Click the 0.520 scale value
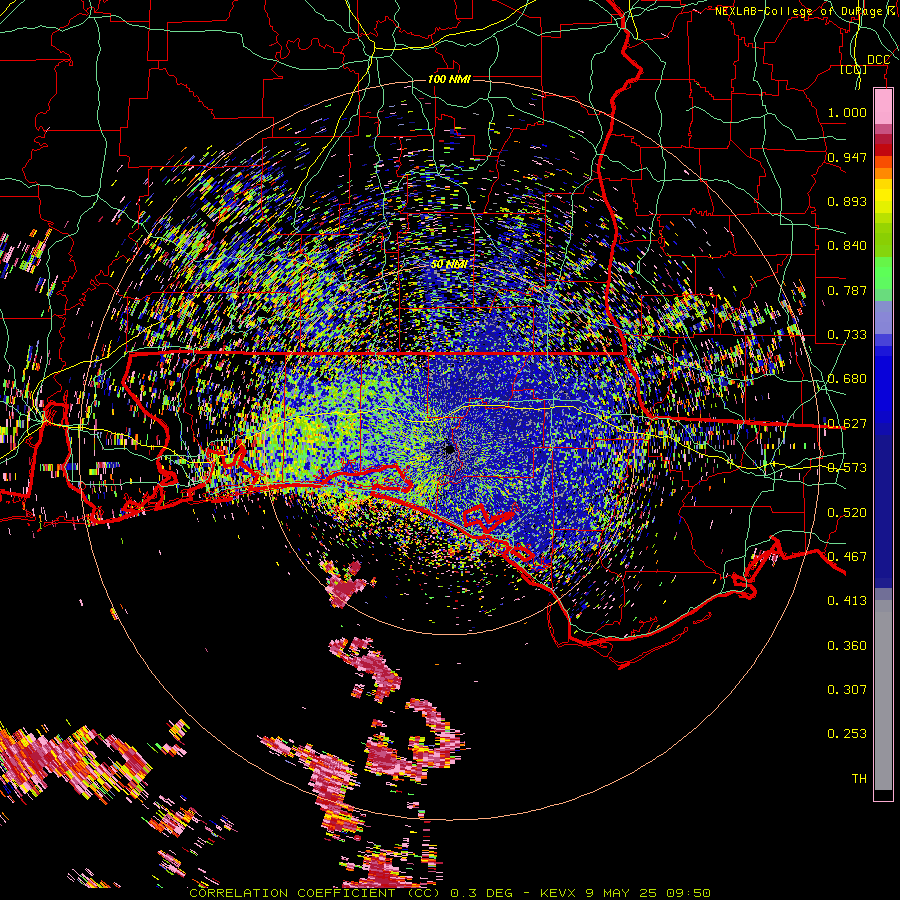Image resolution: width=900 pixels, height=900 pixels. [847, 513]
